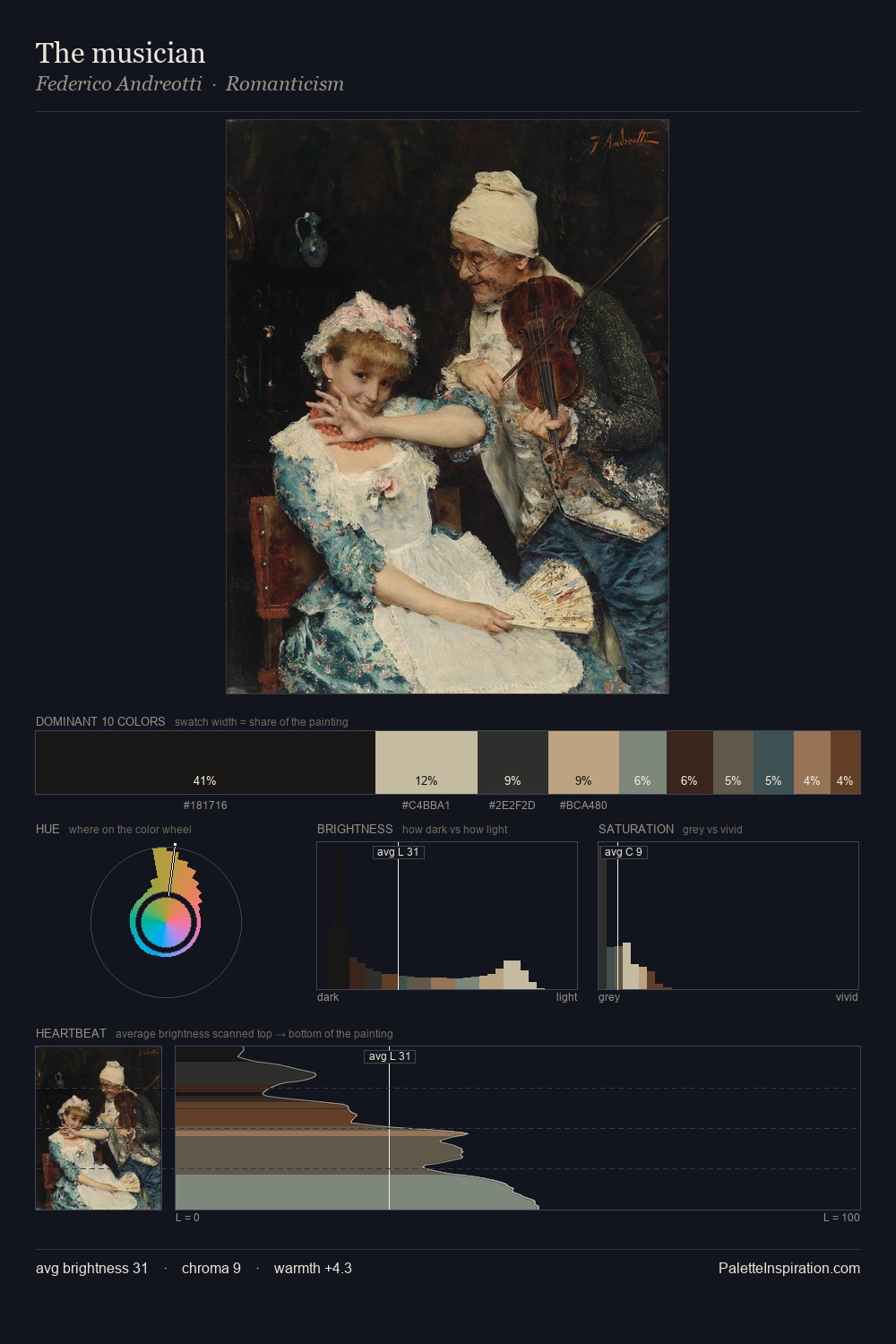Select the slate blue 5% swatch
The width and height of the screenshot is (896, 1344).
click(773, 762)
